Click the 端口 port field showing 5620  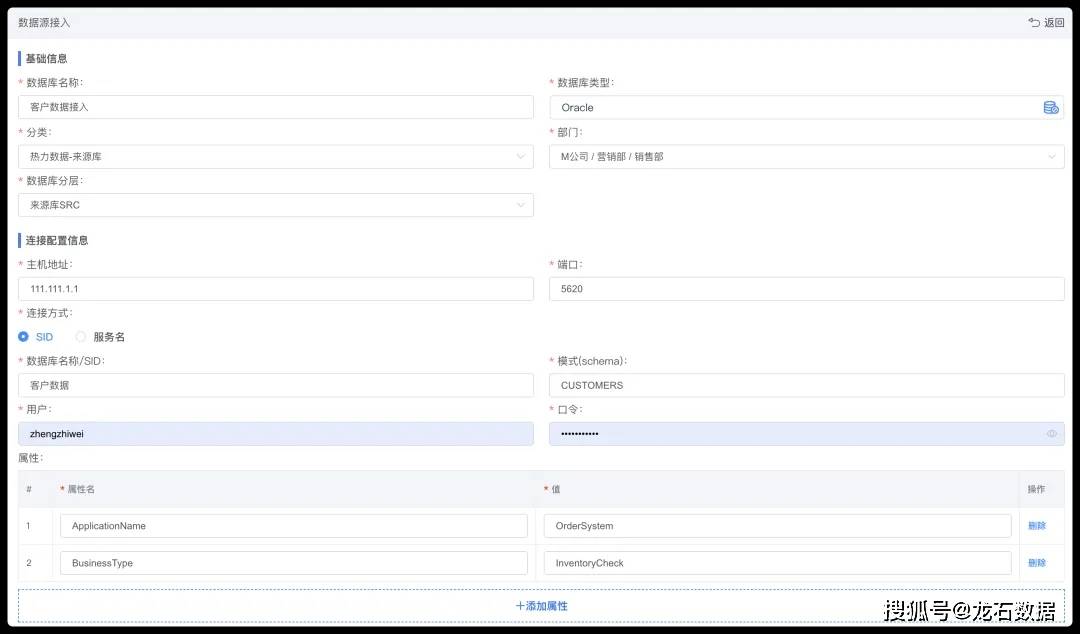pos(806,289)
